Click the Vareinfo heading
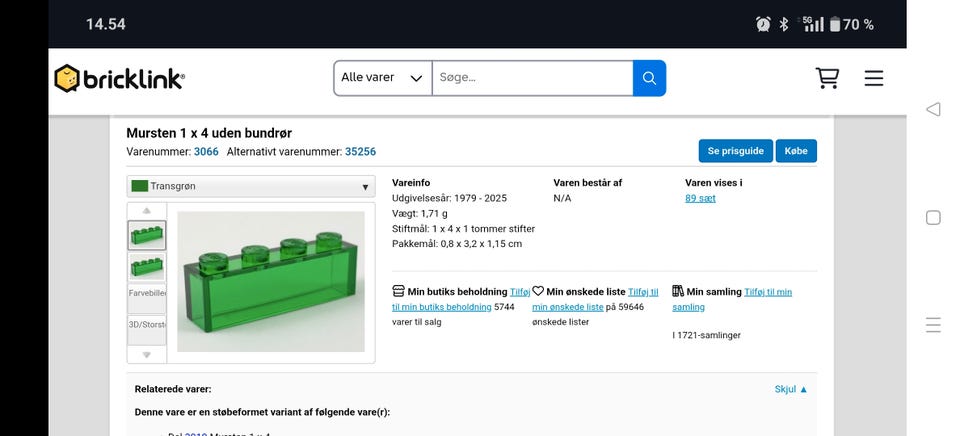Image resolution: width=960 pixels, height=436 pixels. (x=411, y=183)
